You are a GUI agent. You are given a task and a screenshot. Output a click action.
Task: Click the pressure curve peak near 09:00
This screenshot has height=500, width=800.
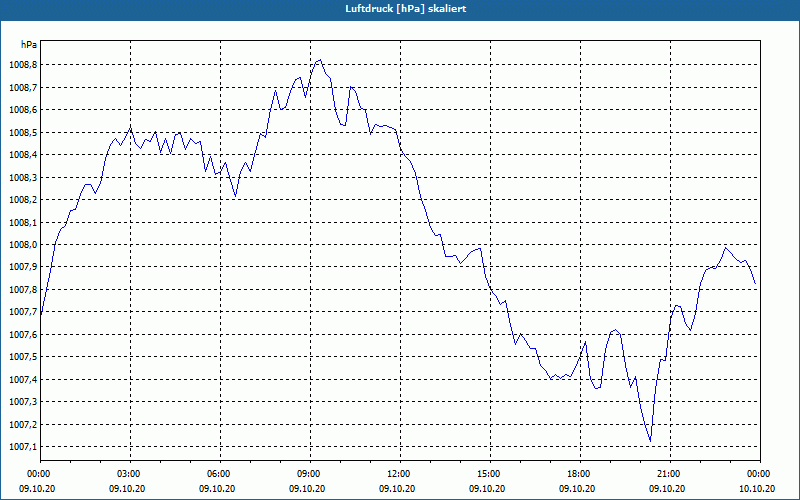point(320,60)
